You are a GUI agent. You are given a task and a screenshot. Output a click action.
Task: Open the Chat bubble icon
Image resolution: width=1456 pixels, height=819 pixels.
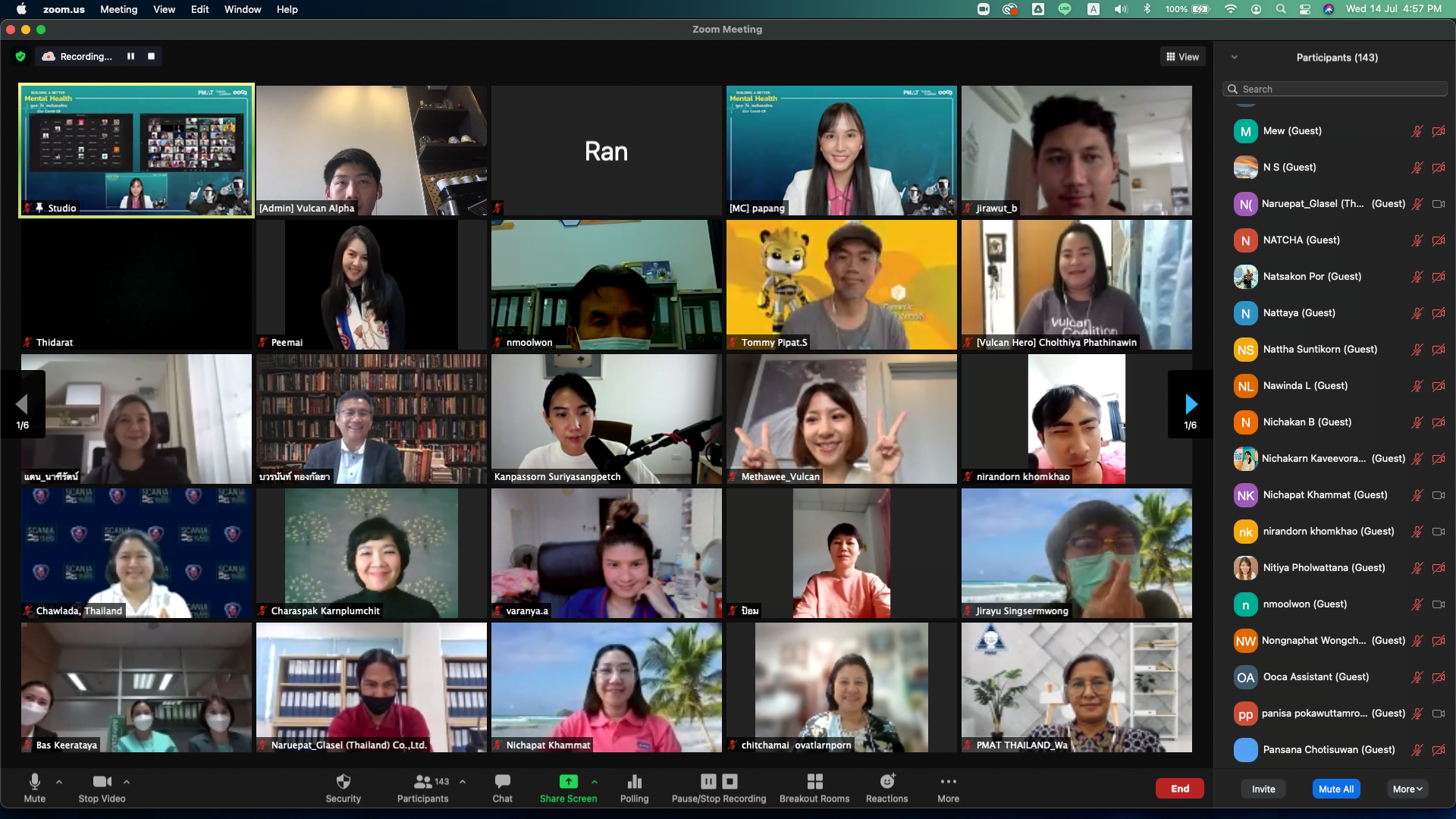click(x=502, y=781)
